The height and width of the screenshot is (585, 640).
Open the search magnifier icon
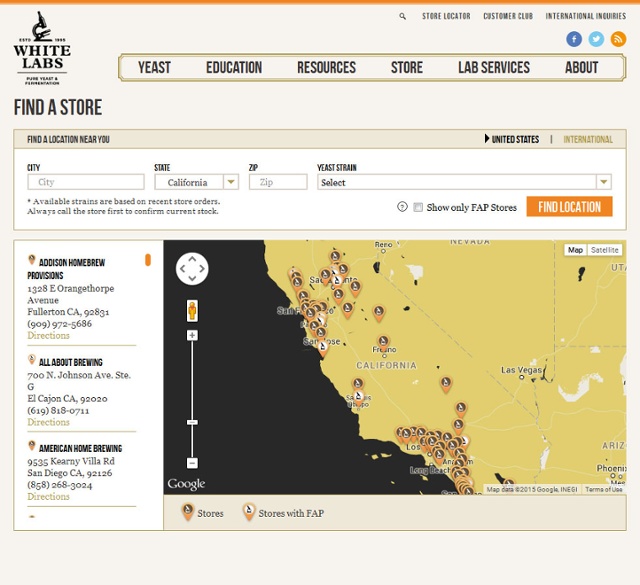tap(402, 16)
